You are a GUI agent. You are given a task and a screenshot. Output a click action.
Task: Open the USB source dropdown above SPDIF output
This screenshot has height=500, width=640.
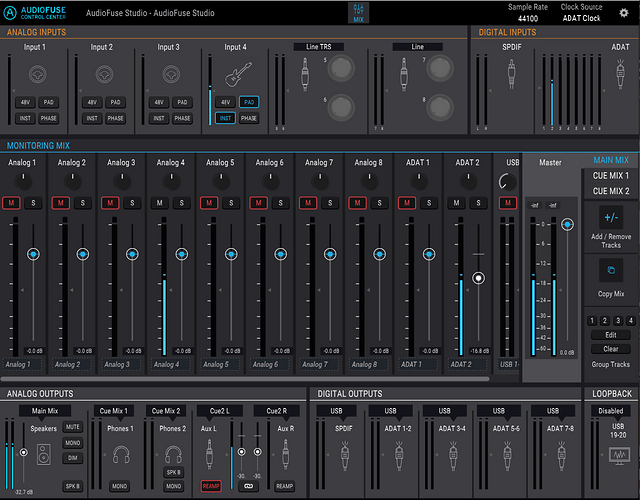[336, 411]
